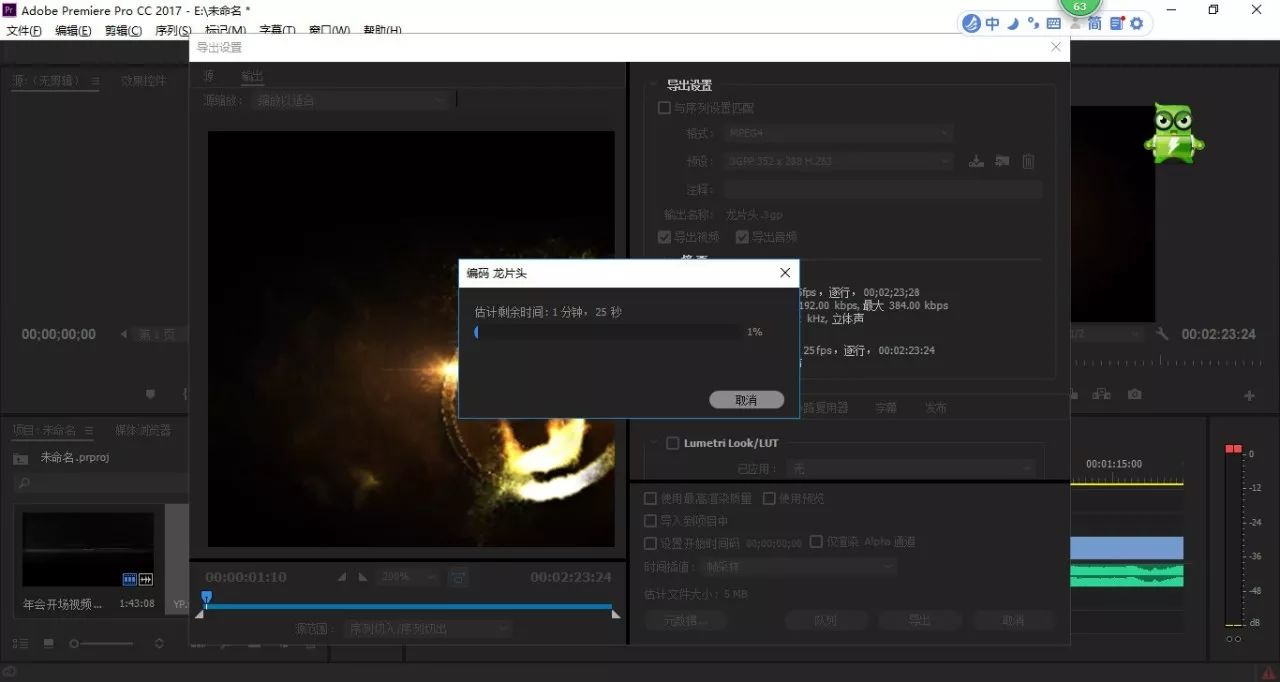Screen dimensions: 1280x682
Task: Click the set out point icon
Action: (x=362, y=577)
